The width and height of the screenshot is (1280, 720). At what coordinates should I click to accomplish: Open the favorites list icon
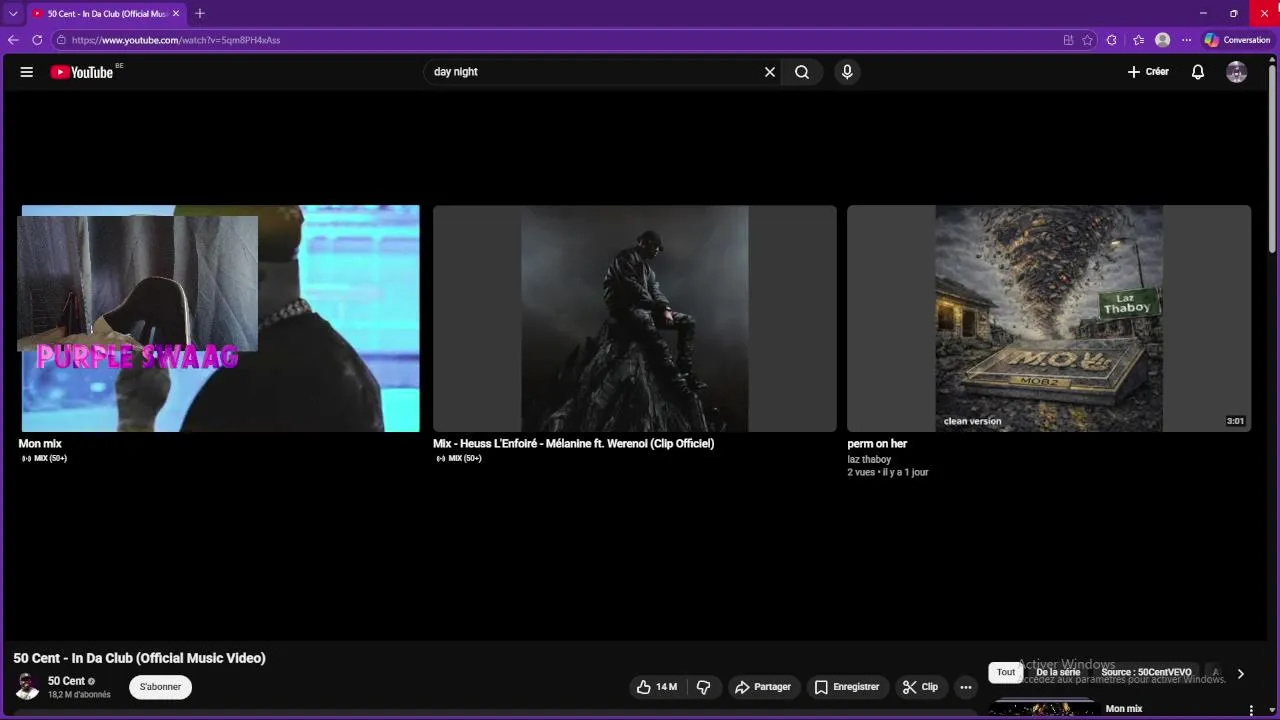1138,40
